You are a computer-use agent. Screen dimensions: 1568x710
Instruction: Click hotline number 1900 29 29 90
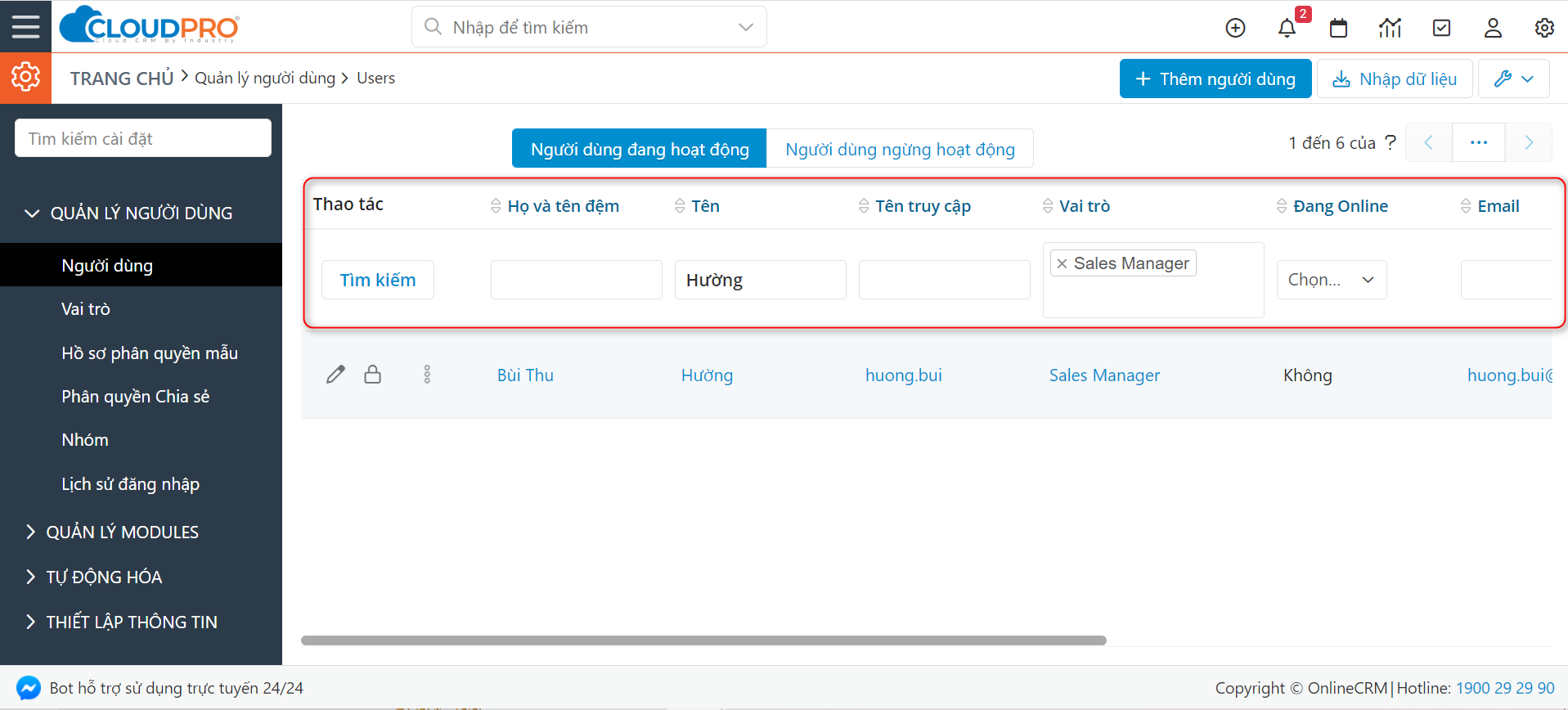pyautogui.click(x=1505, y=688)
